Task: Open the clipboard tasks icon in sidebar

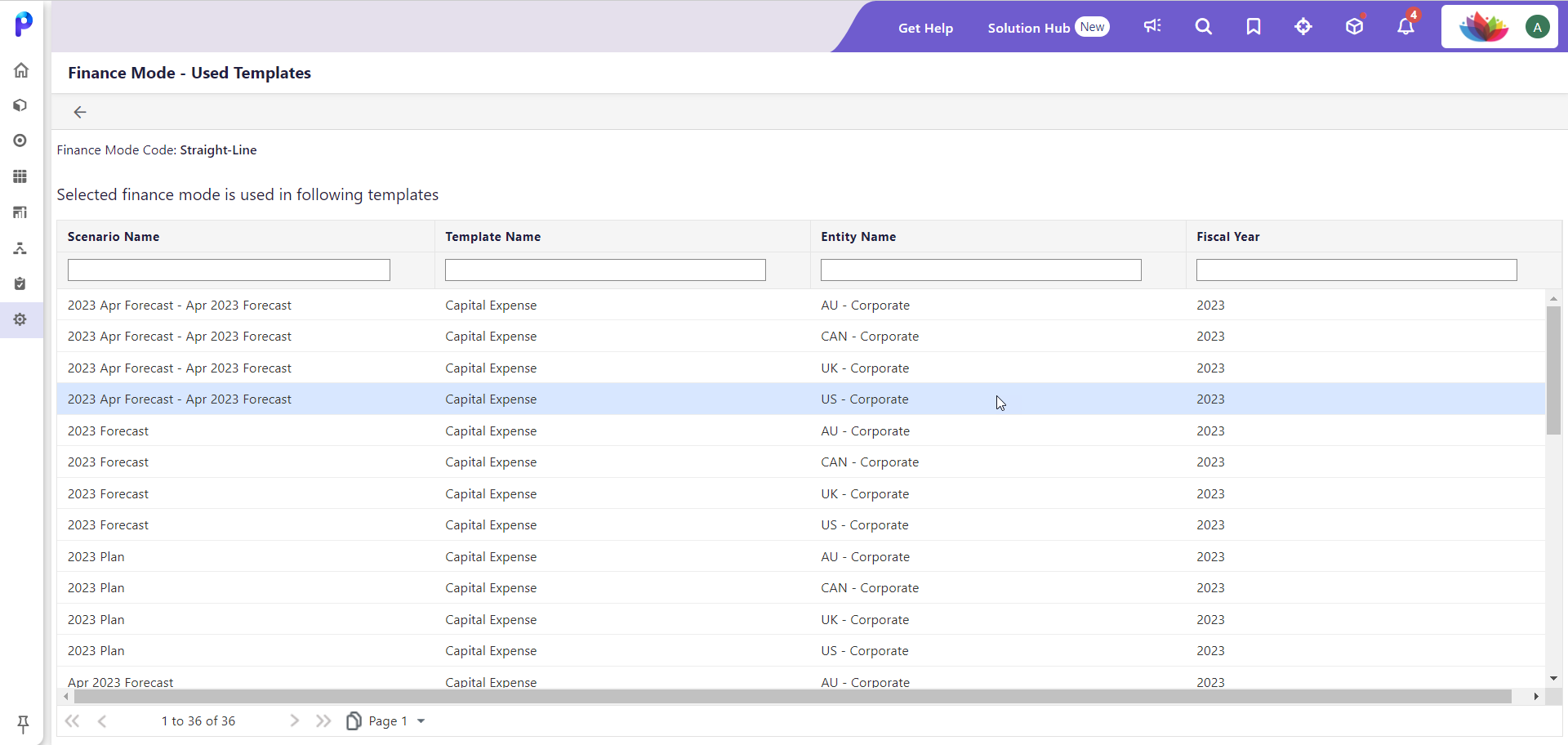Action: [20, 283]
